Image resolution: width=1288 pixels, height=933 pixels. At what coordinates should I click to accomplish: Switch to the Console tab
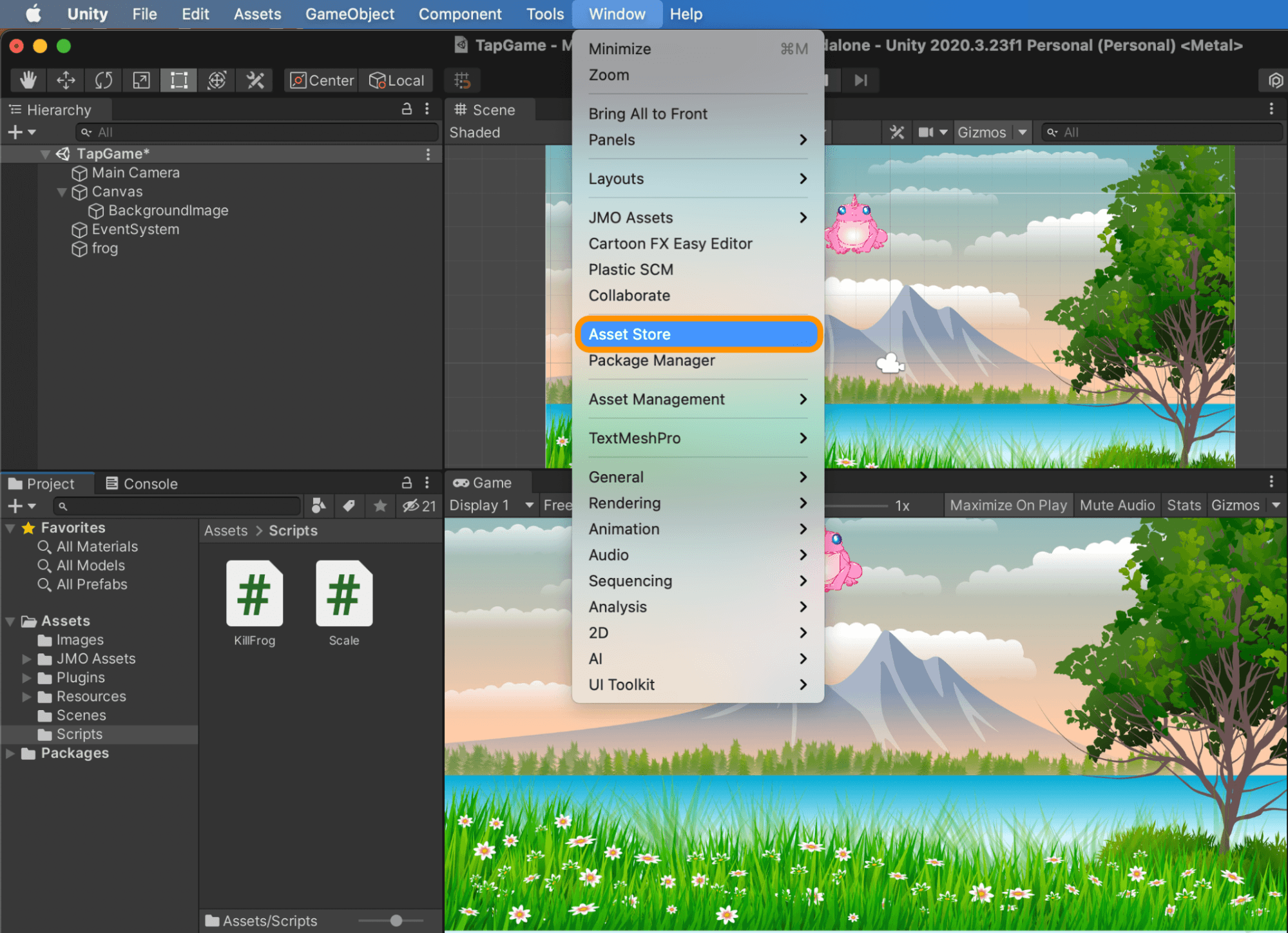click(141, 483)
